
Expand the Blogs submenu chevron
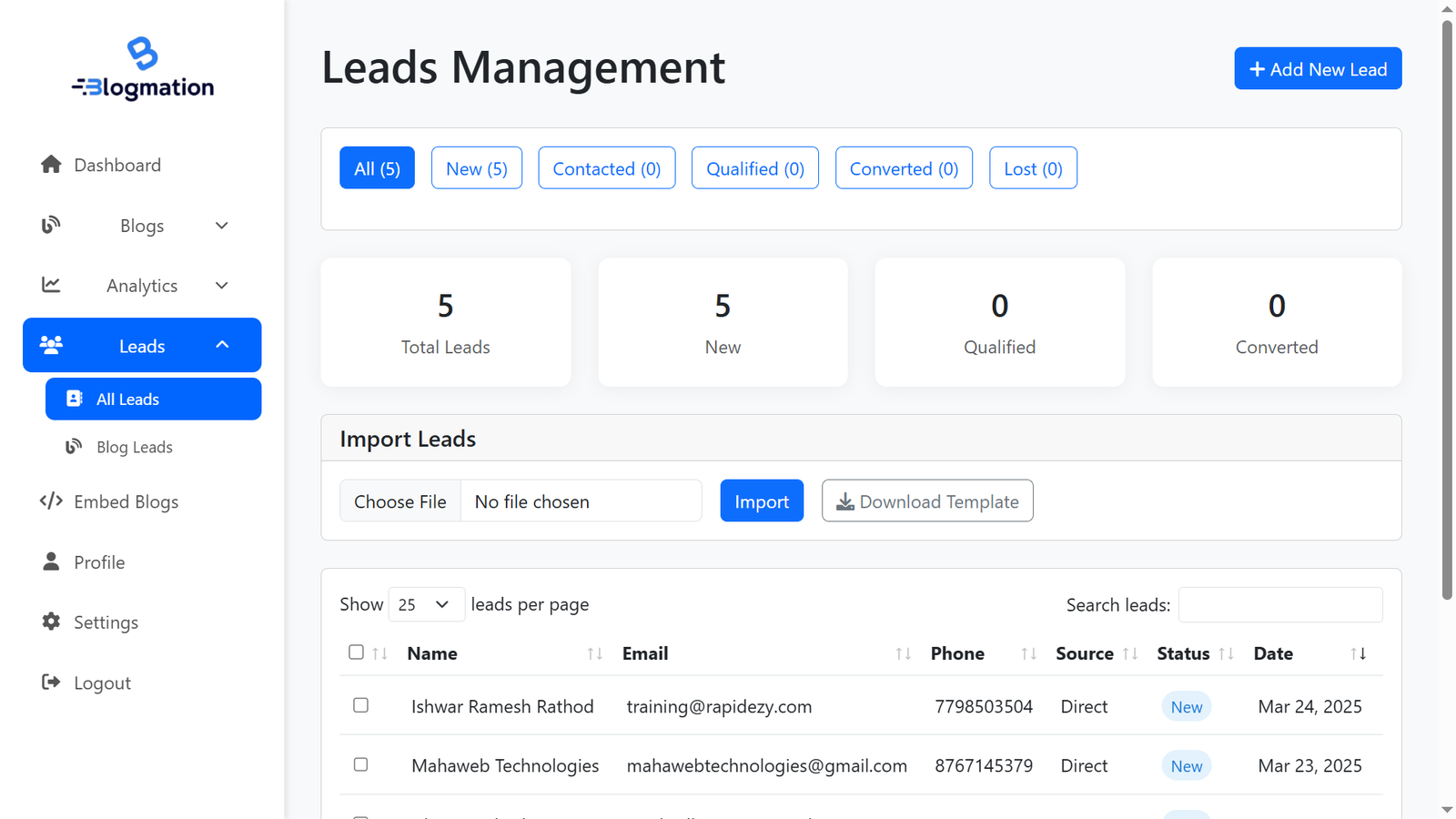pos(221,225)
